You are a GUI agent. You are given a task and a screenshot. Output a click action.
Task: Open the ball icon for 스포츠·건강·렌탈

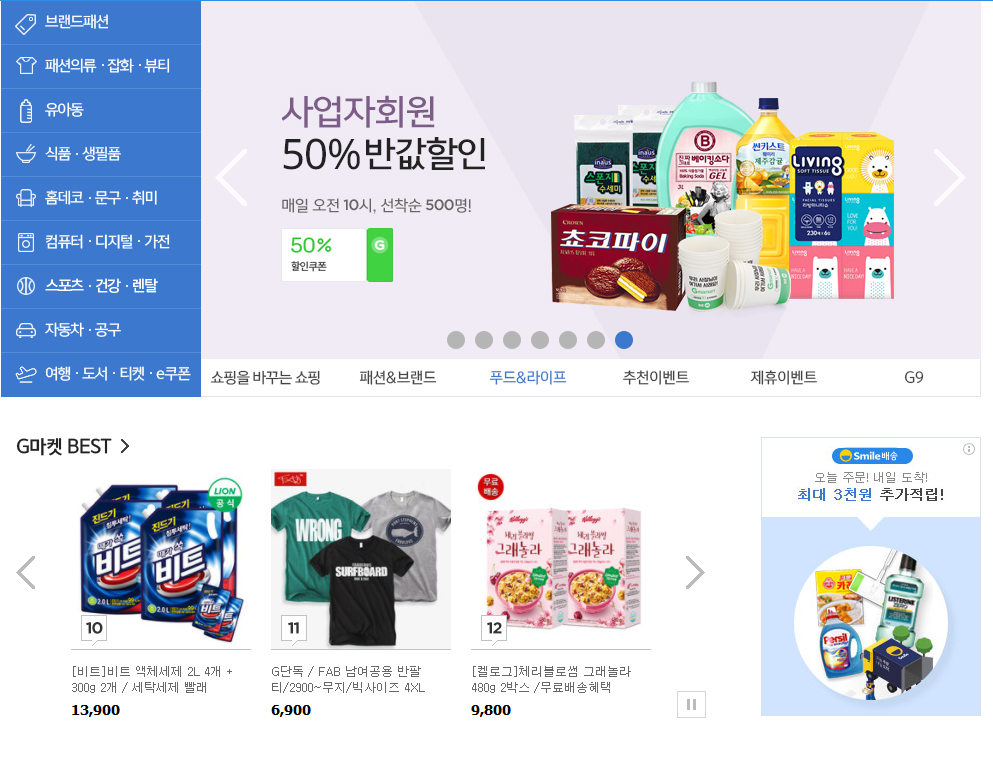click(x=26, y=286)
